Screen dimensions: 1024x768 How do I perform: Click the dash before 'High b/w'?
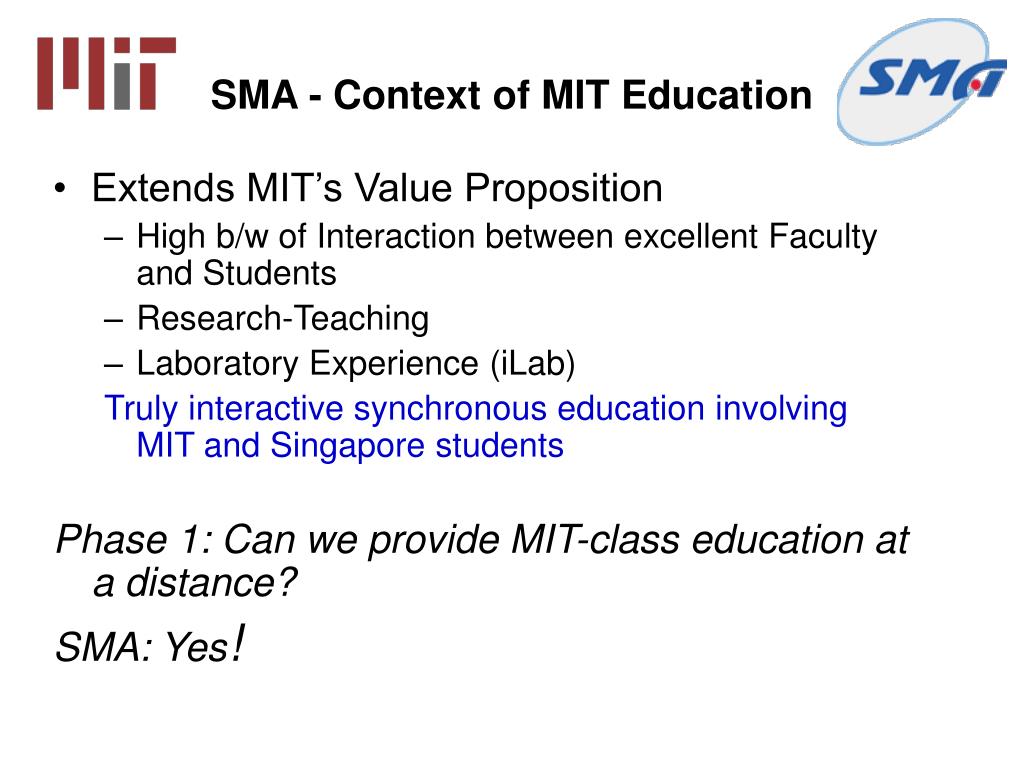tap(114, 239)
